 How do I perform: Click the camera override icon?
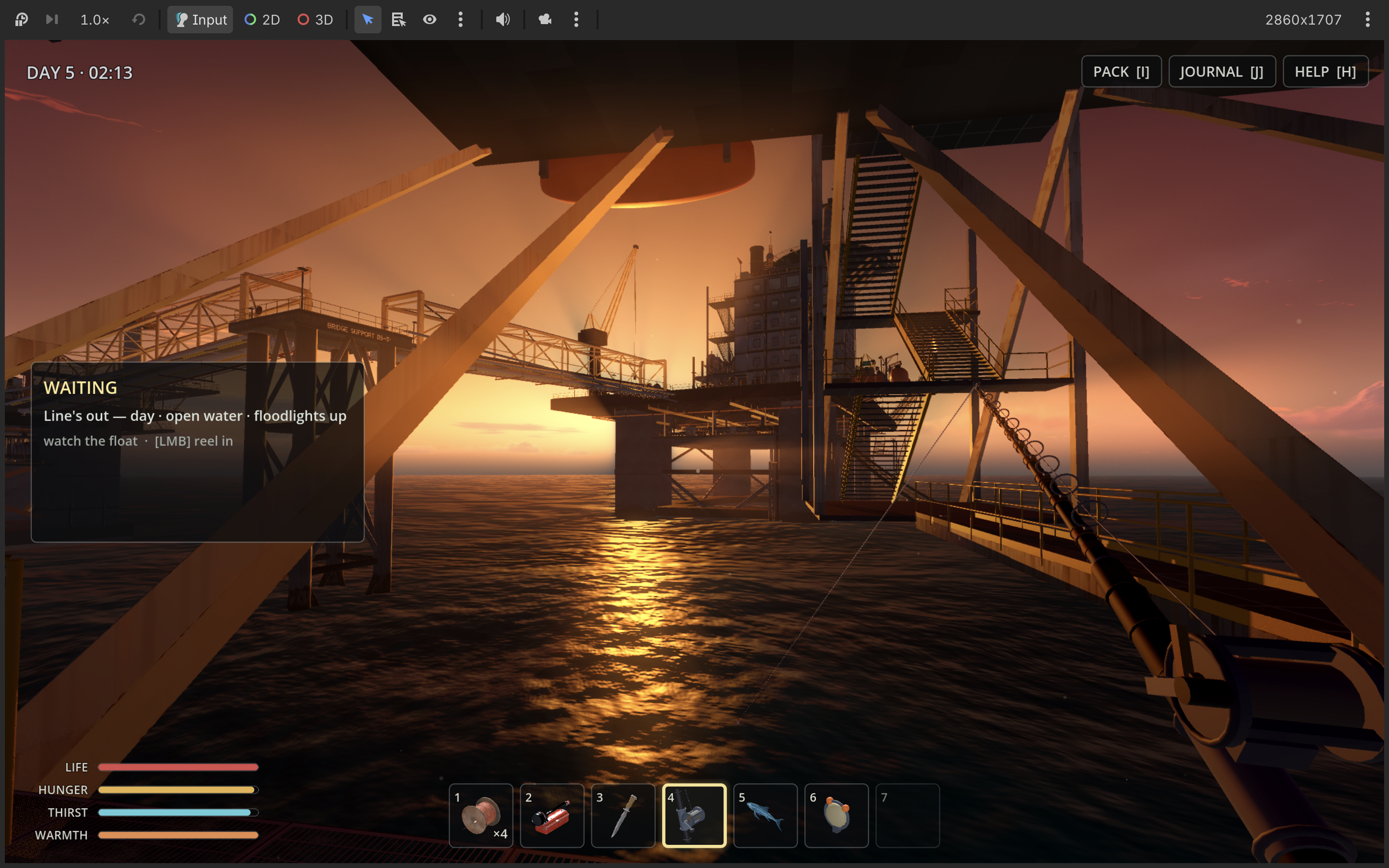pyautogui.click(x=545, y=19)
